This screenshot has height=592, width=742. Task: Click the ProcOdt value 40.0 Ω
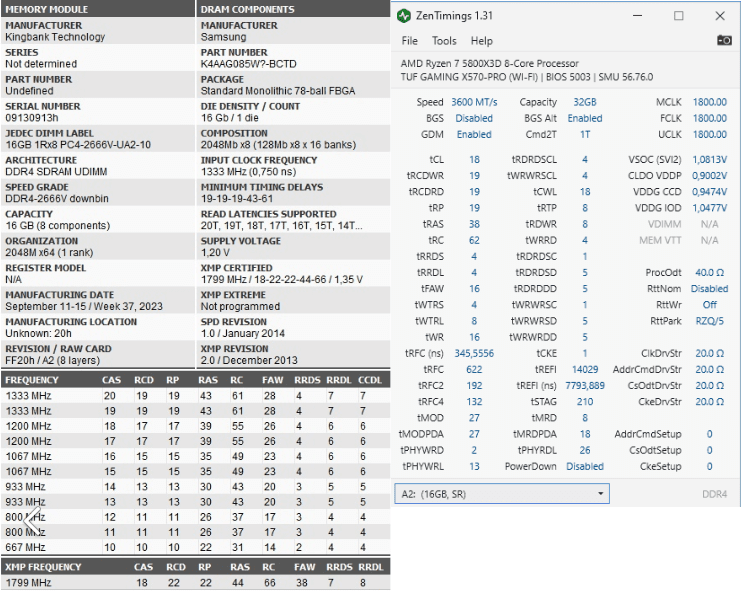(709, 273)
